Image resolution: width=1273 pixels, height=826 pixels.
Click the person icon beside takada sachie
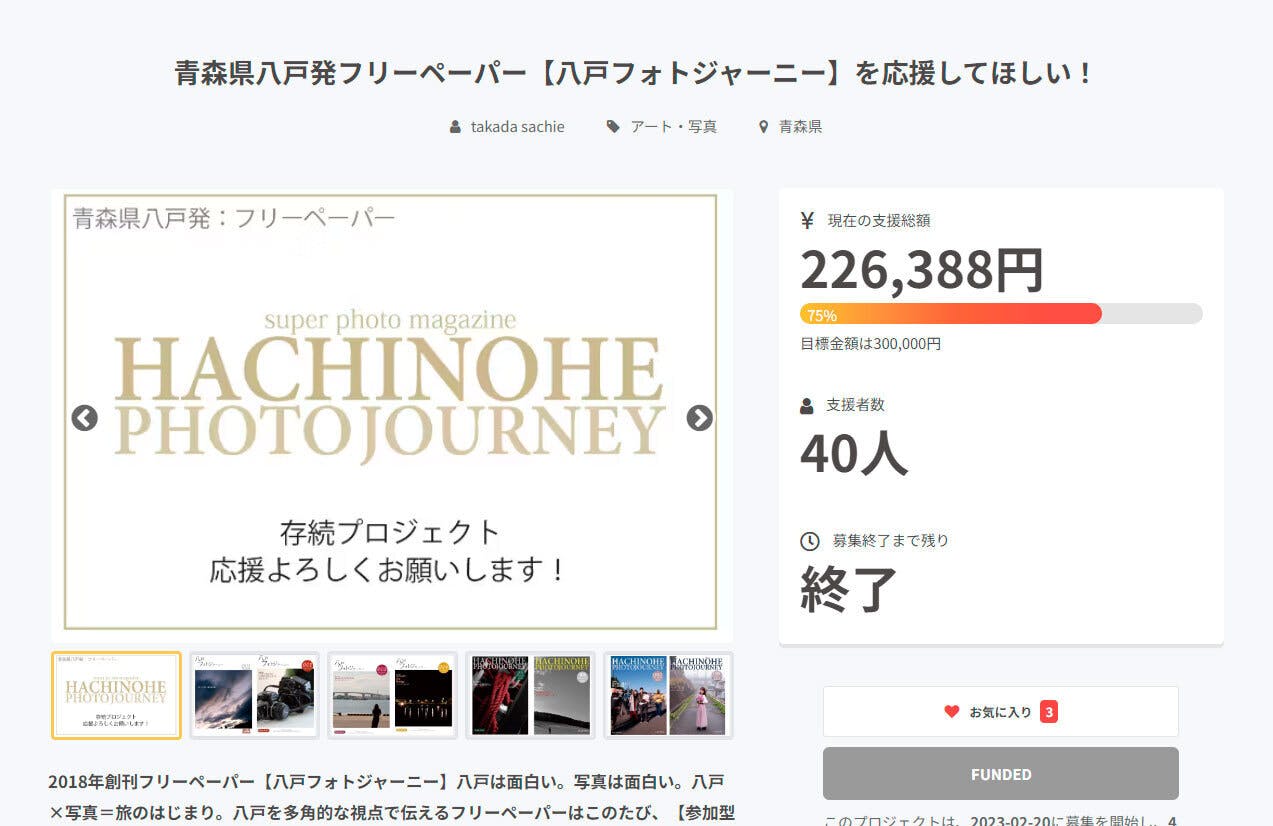pyautogui.click(x=456, y=127)
